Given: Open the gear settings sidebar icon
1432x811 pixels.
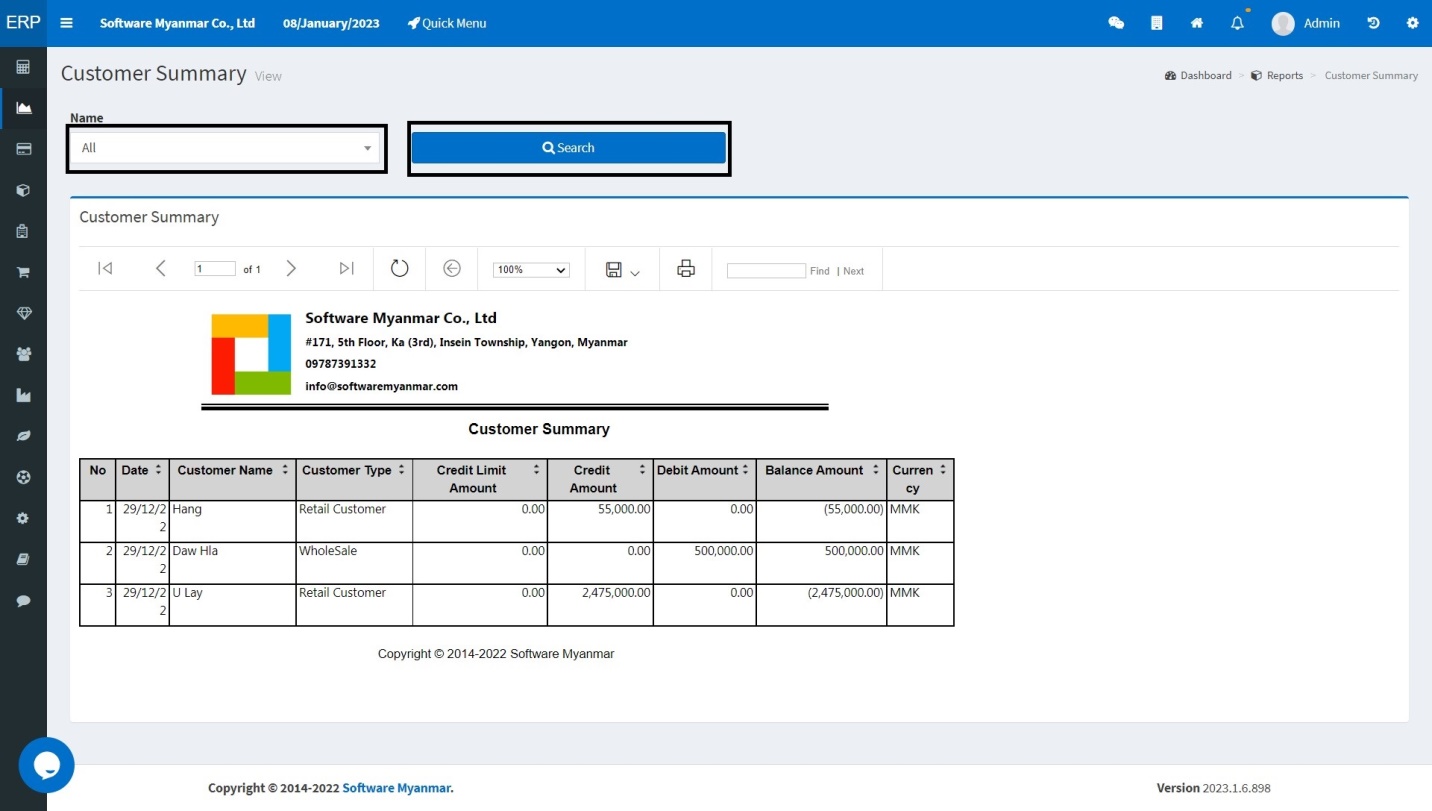Looking at the screenshot, I should pyautogui.click(x=23, y=518).
